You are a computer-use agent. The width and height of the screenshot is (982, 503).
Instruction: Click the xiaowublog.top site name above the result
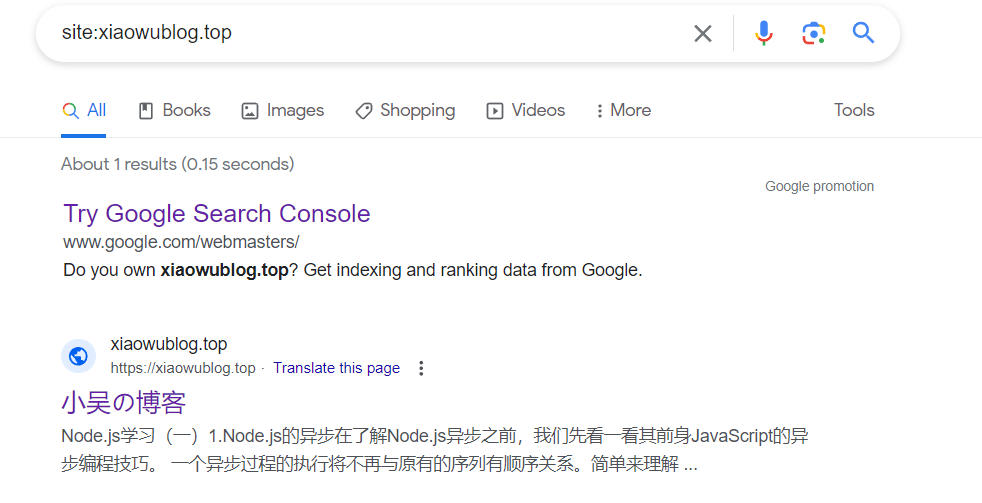point(169,345)
